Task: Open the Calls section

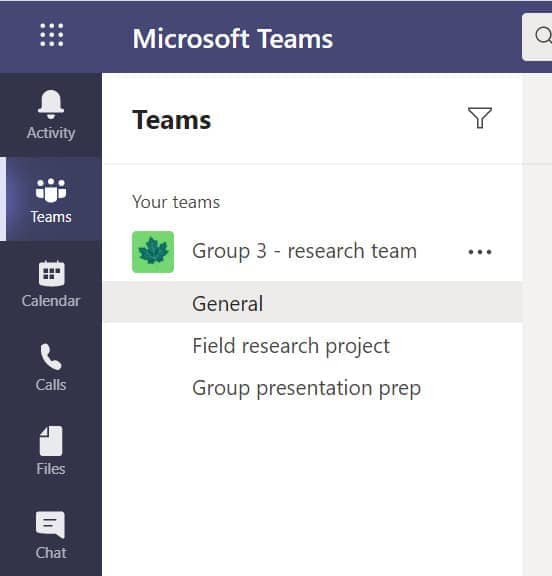Action: [51, 367]
